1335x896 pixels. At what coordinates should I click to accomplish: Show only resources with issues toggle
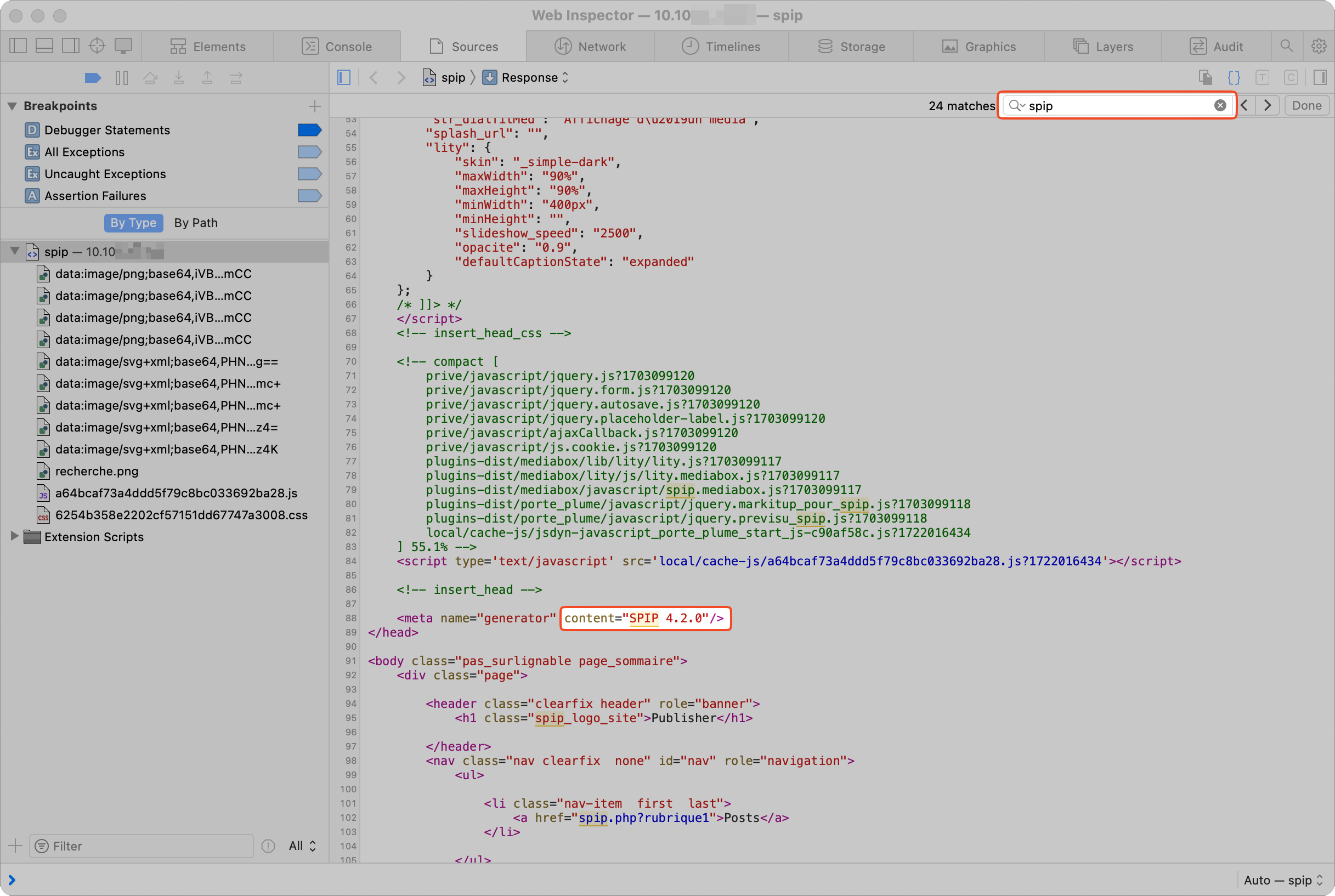(268, 846)
